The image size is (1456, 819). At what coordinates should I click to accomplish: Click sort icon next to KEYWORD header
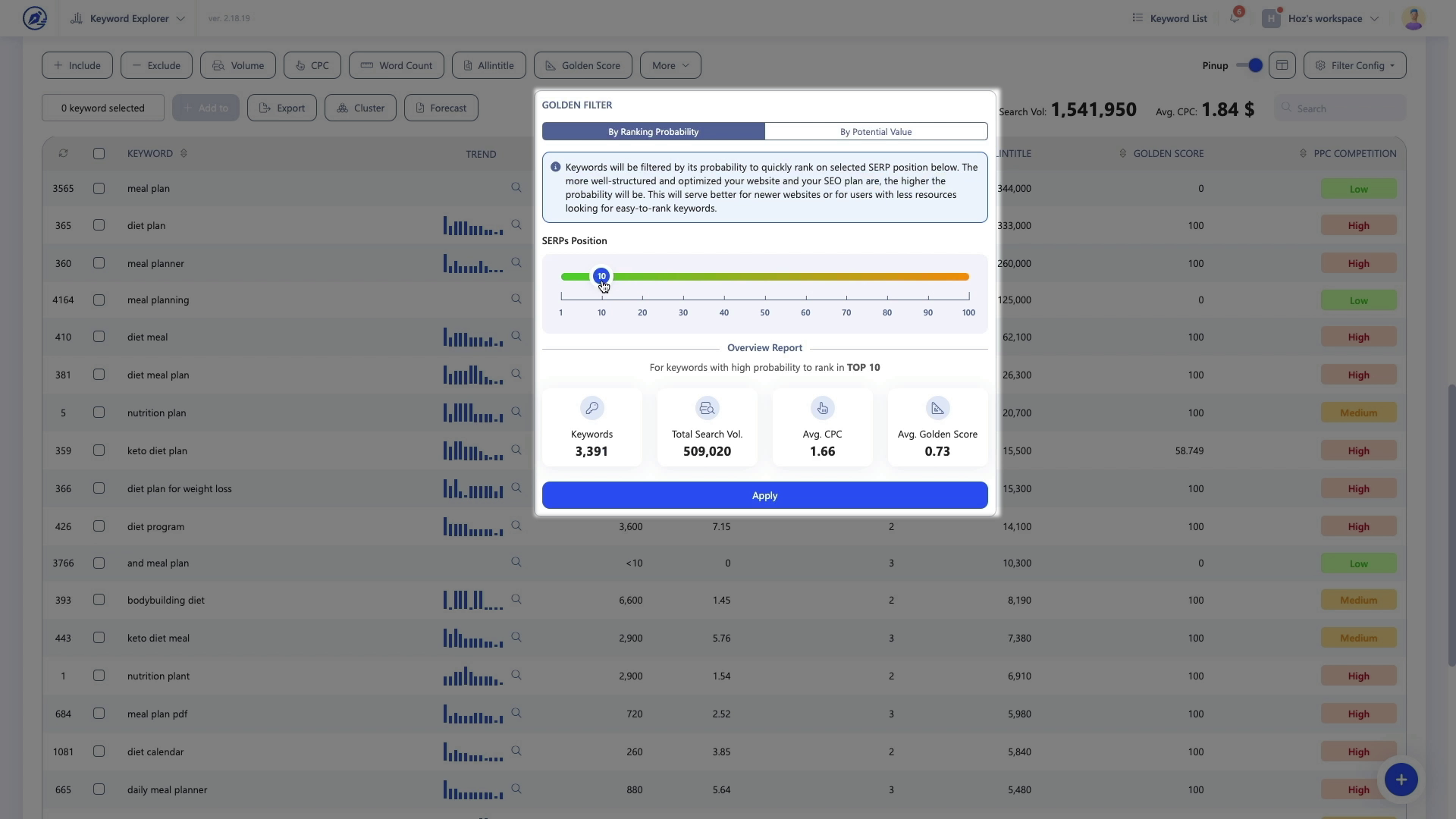(184, 153)
